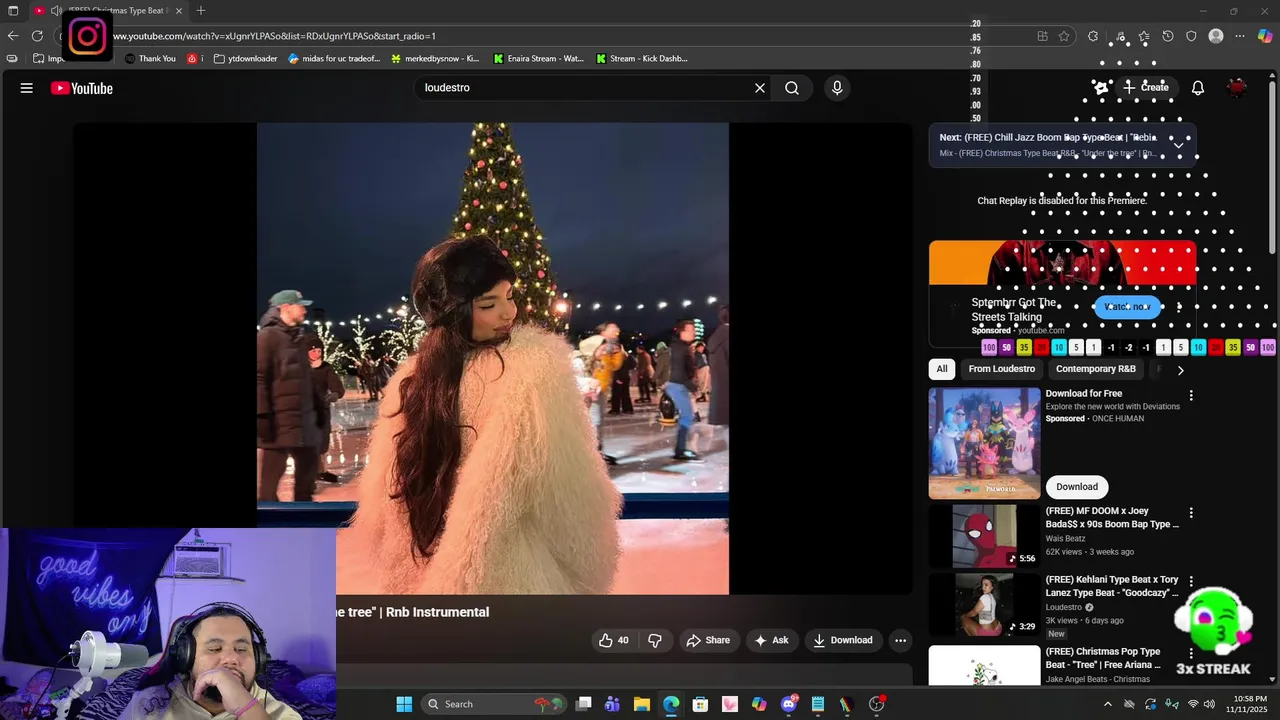Open options for the MF DOOM video
Viewport: 1280px width, 720px height.
click(x=1190, y=513)
